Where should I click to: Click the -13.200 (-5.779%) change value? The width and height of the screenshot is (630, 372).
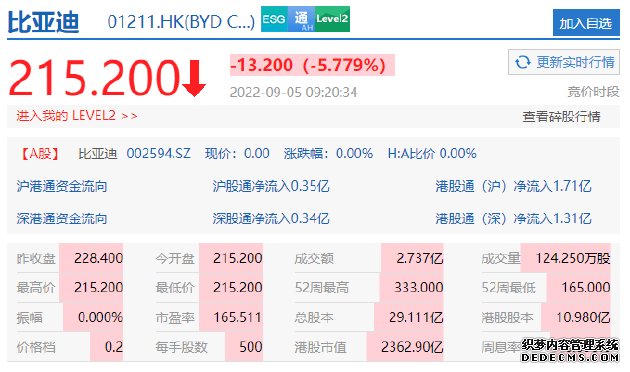point(312,65)
